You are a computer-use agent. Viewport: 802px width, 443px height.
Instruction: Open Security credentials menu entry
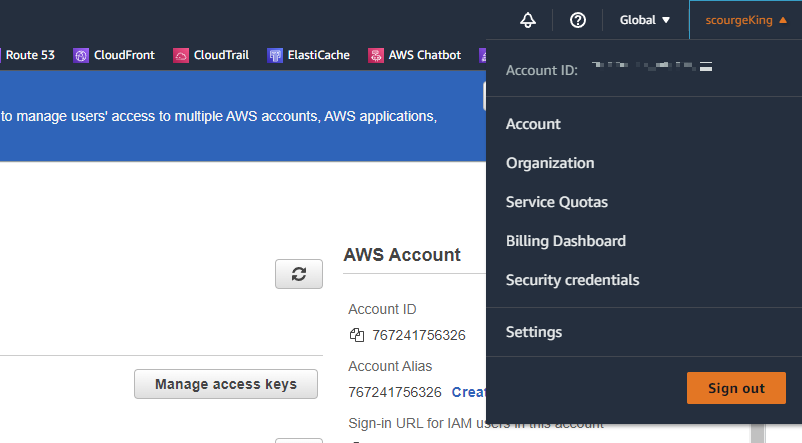coord(572,280)
